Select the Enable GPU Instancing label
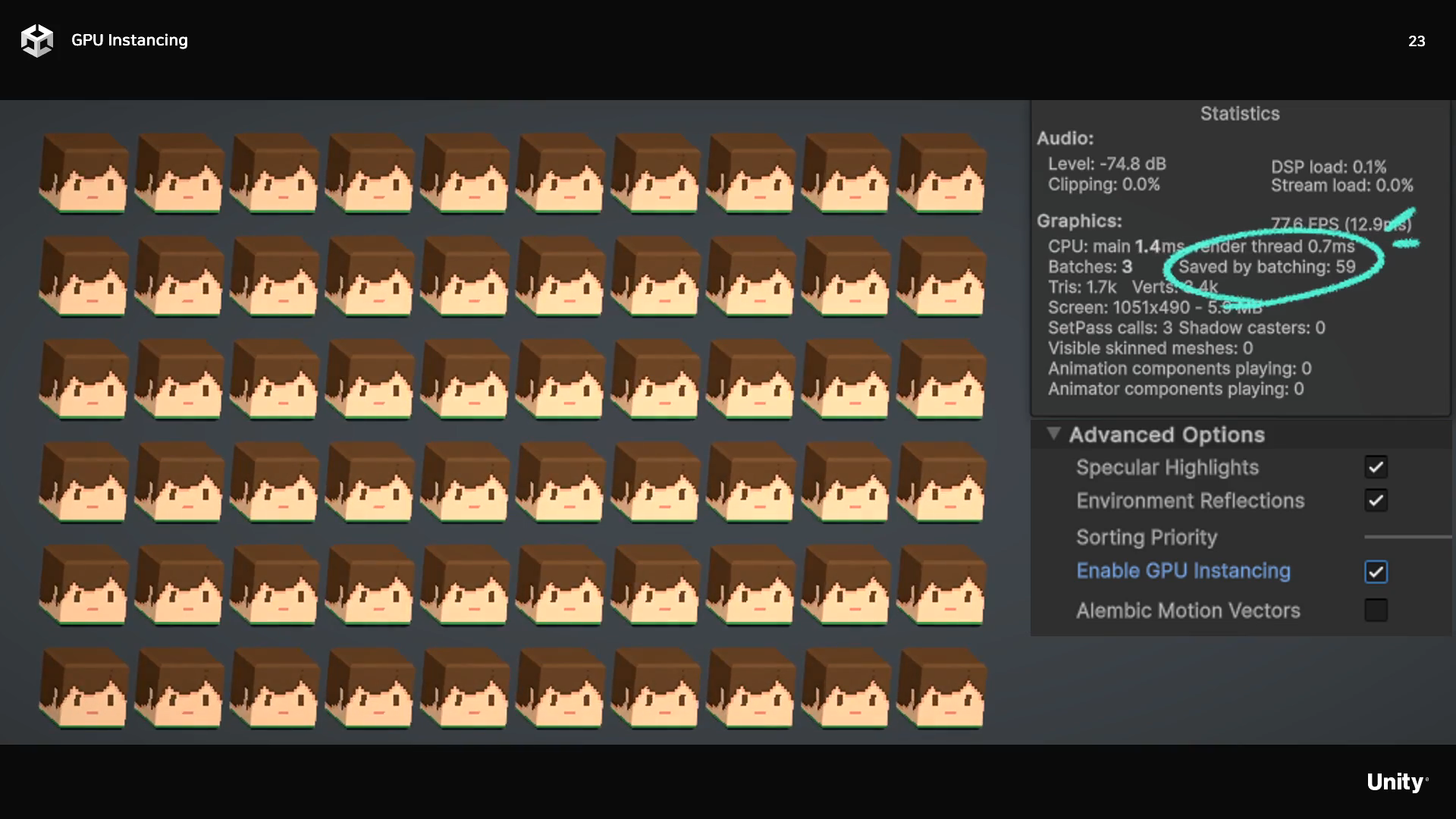The image size is (1456, 819). pos(1183,571)
